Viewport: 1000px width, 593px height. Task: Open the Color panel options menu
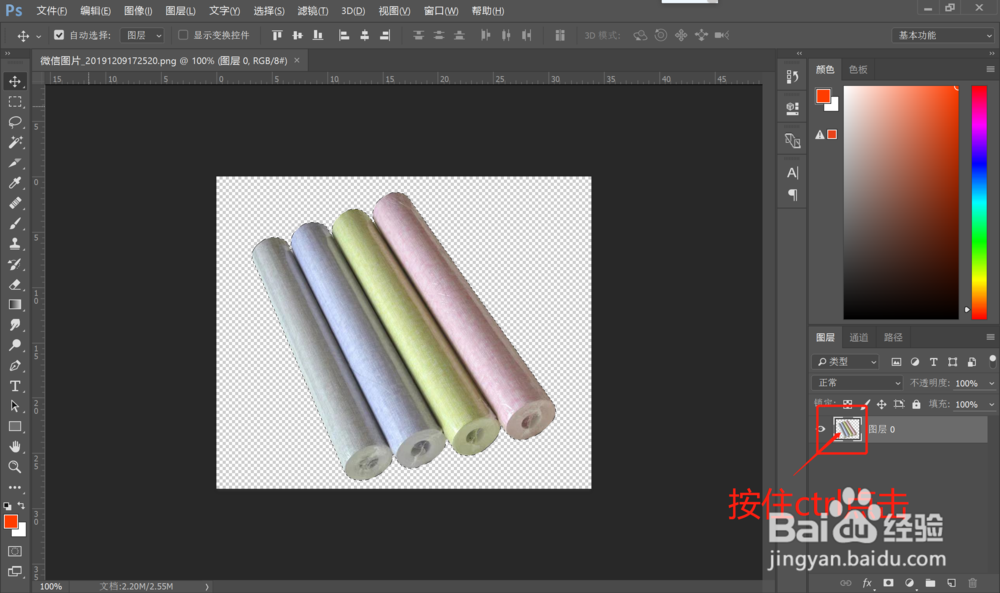(990, 70)
